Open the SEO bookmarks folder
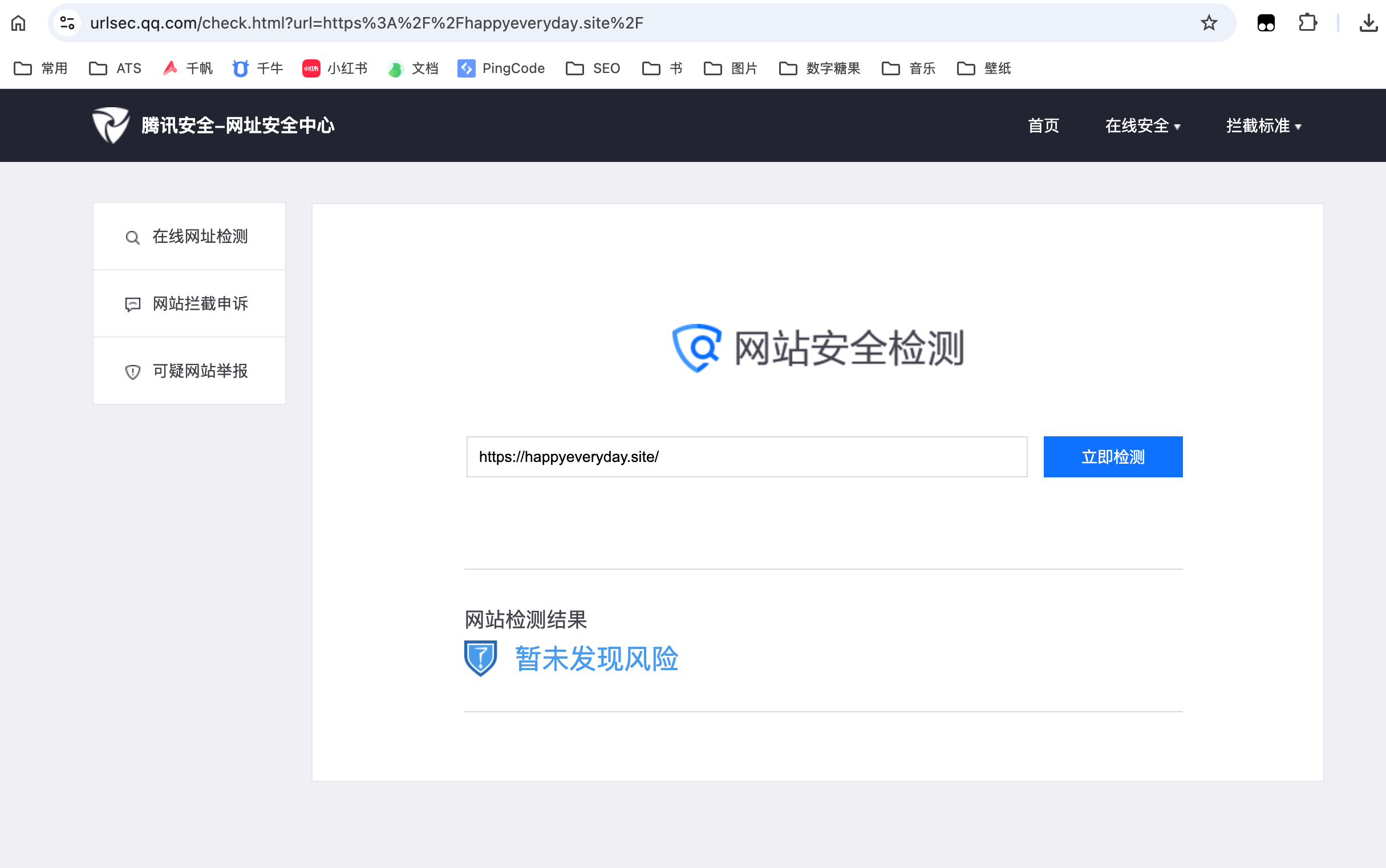 click(593, 68)
